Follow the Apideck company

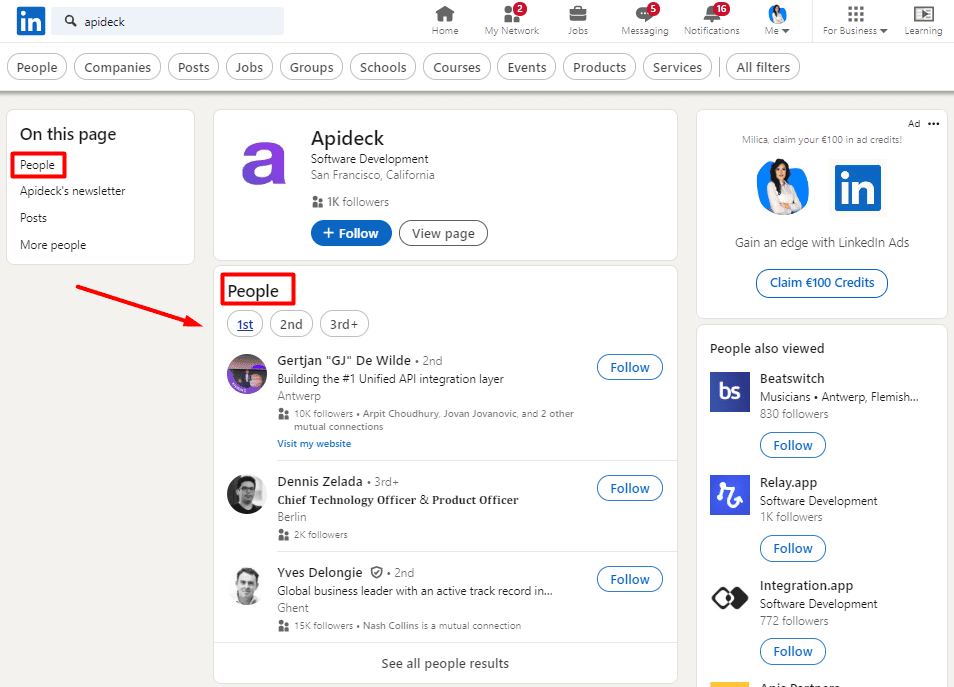(x=351, y=233)
